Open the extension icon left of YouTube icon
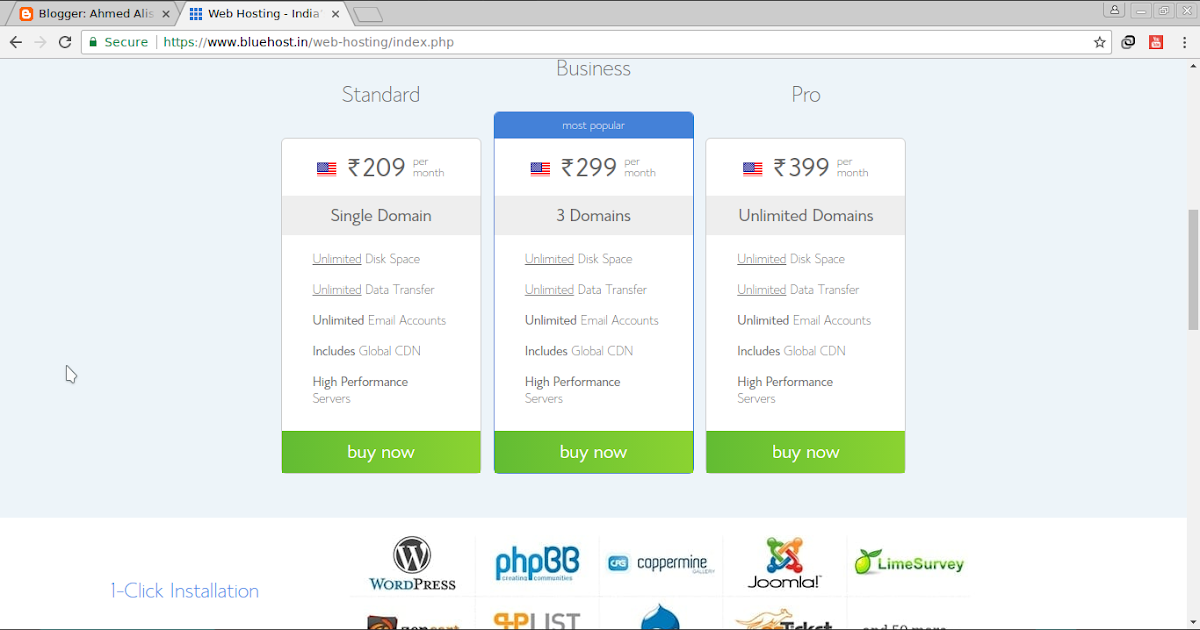 (x=1128, y=42)
